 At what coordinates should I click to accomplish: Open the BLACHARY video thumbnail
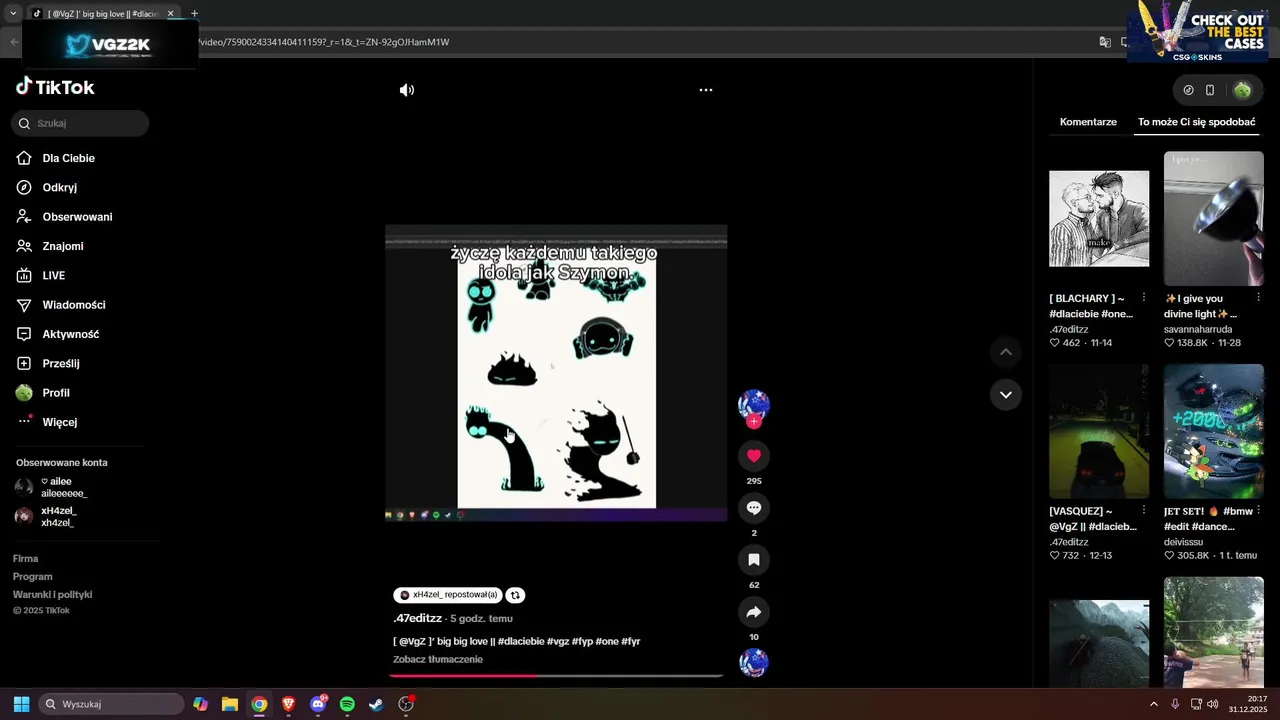coord(1099,219)
